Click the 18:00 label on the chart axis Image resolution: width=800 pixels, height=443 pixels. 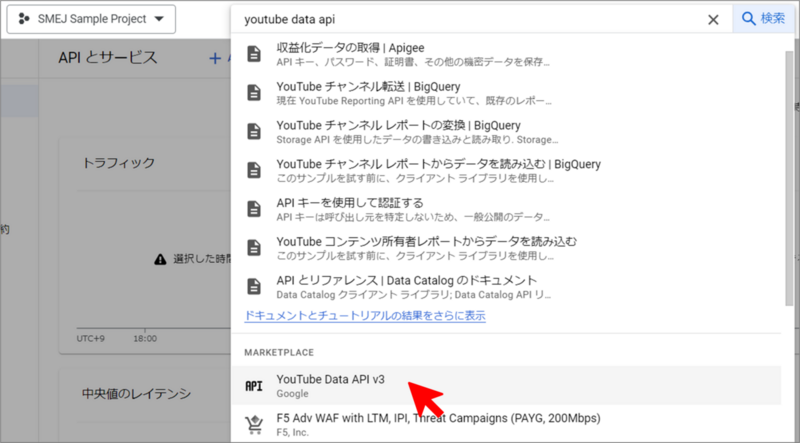[145, 338]
